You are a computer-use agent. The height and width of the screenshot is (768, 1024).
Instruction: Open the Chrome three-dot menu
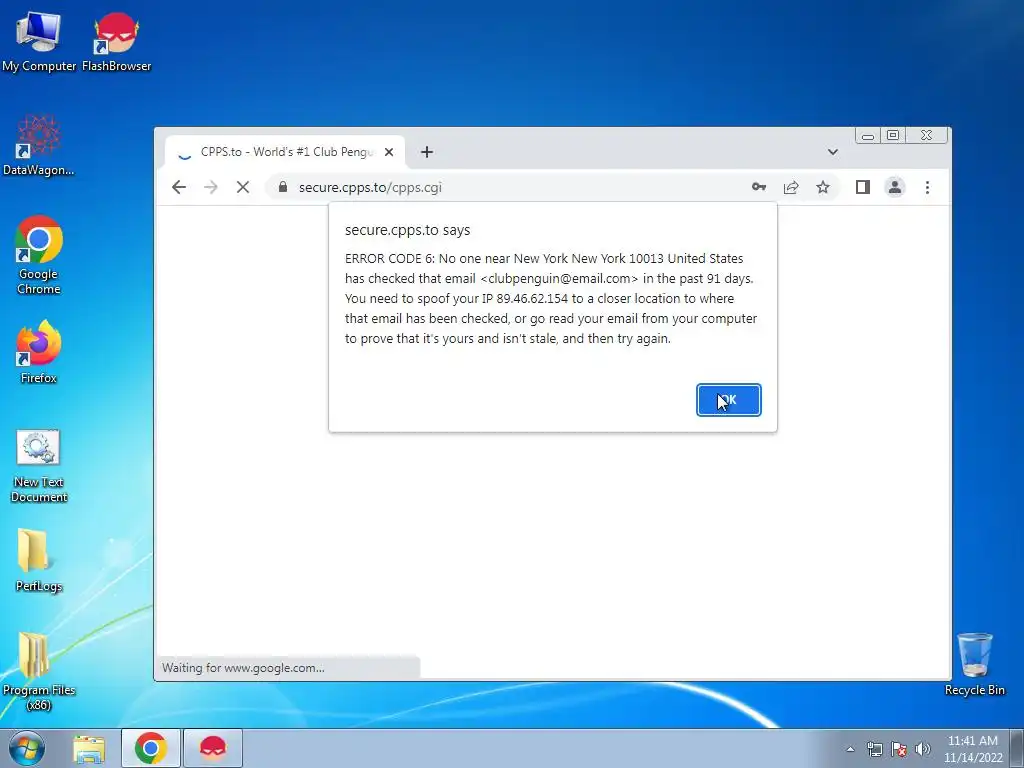(x=927, y=187)
